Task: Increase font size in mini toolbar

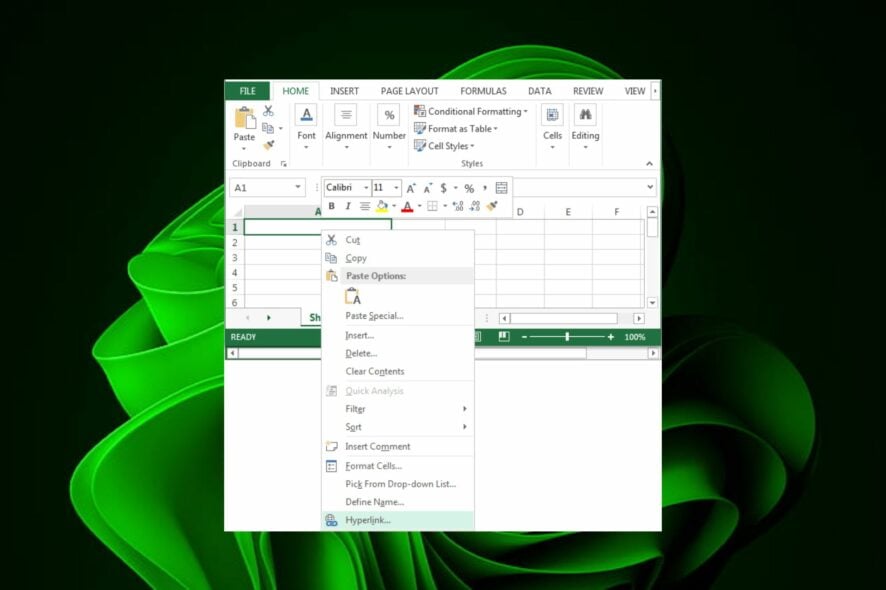Action: click(x=411, y=188)
